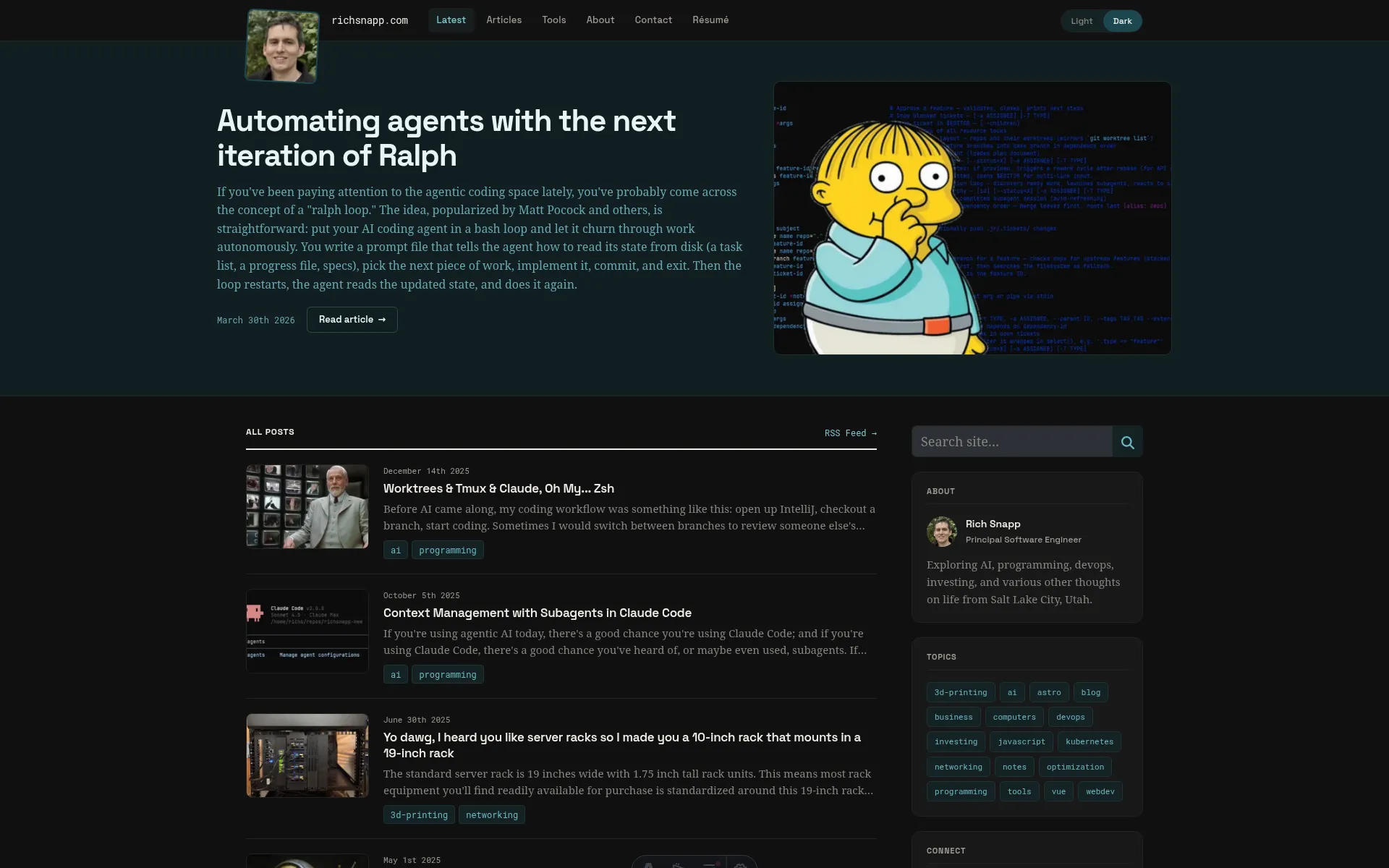Screen dimensions: 1389x868
Task: Switch to the Latest tab
Action: [451, 20]
